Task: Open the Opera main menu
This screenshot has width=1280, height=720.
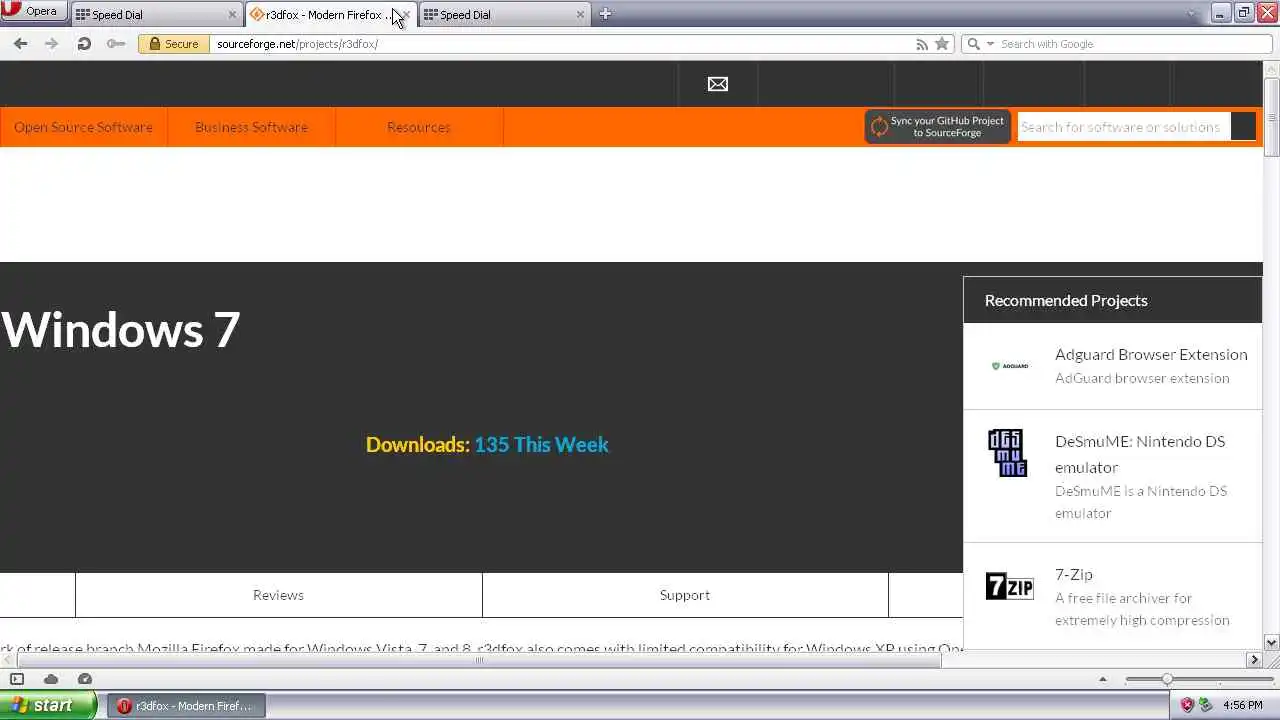Action: point(33,12)
